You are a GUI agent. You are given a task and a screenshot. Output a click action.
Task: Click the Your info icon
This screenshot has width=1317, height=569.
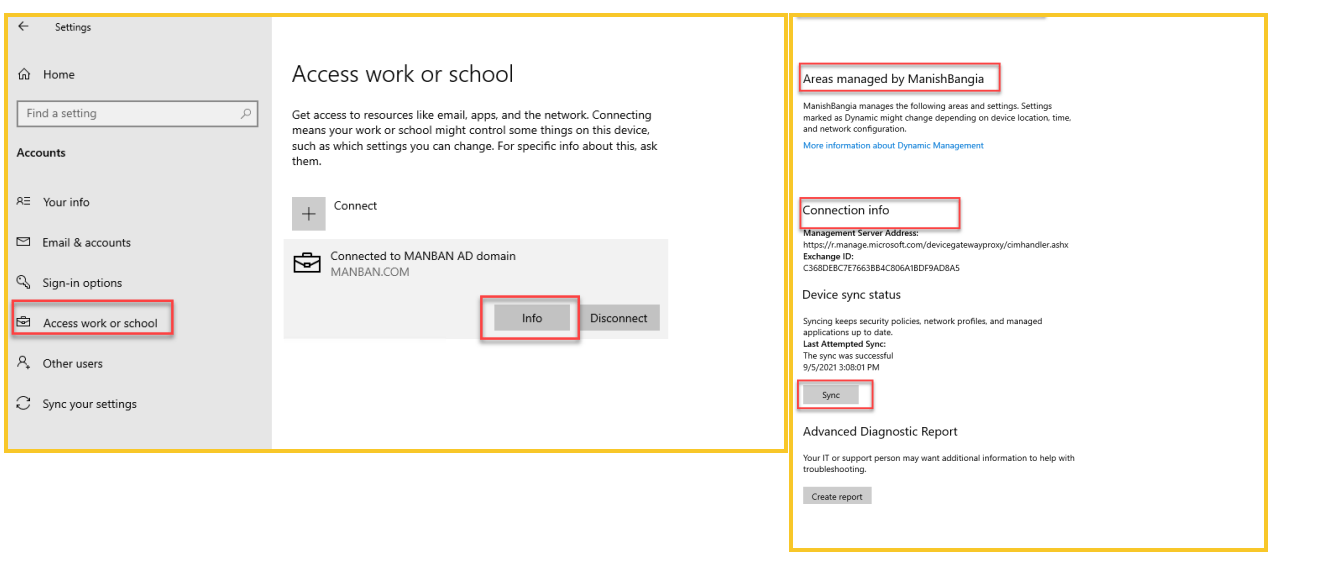click(24, 202)
